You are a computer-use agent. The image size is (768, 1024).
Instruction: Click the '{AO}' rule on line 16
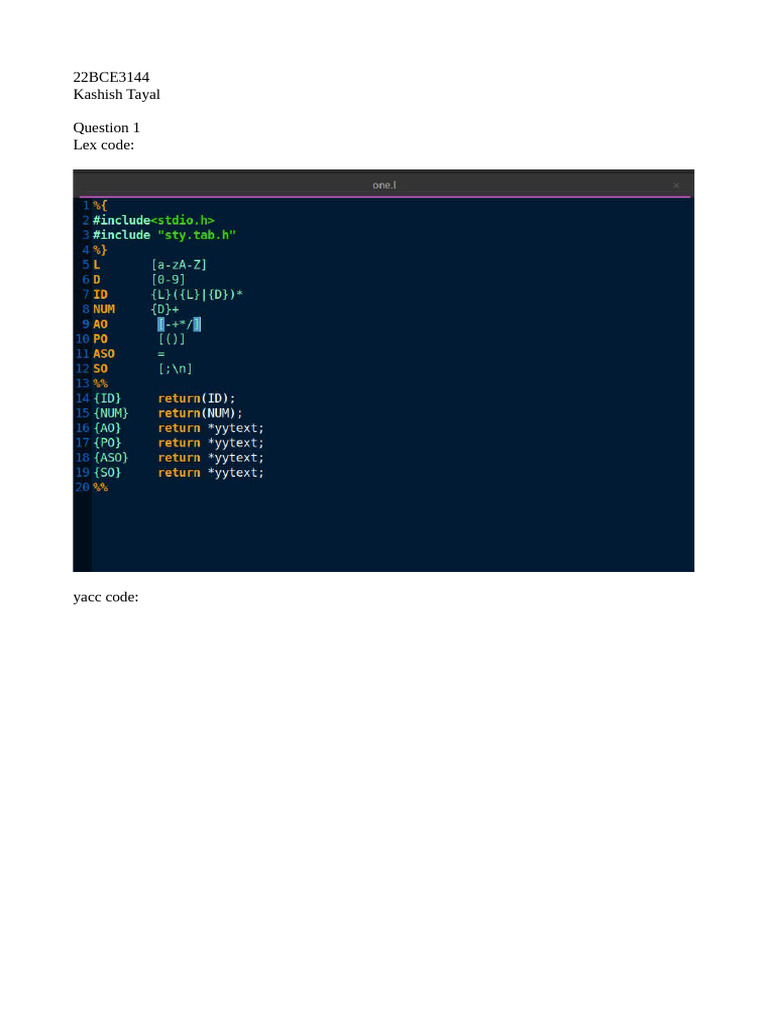point(107,428)
